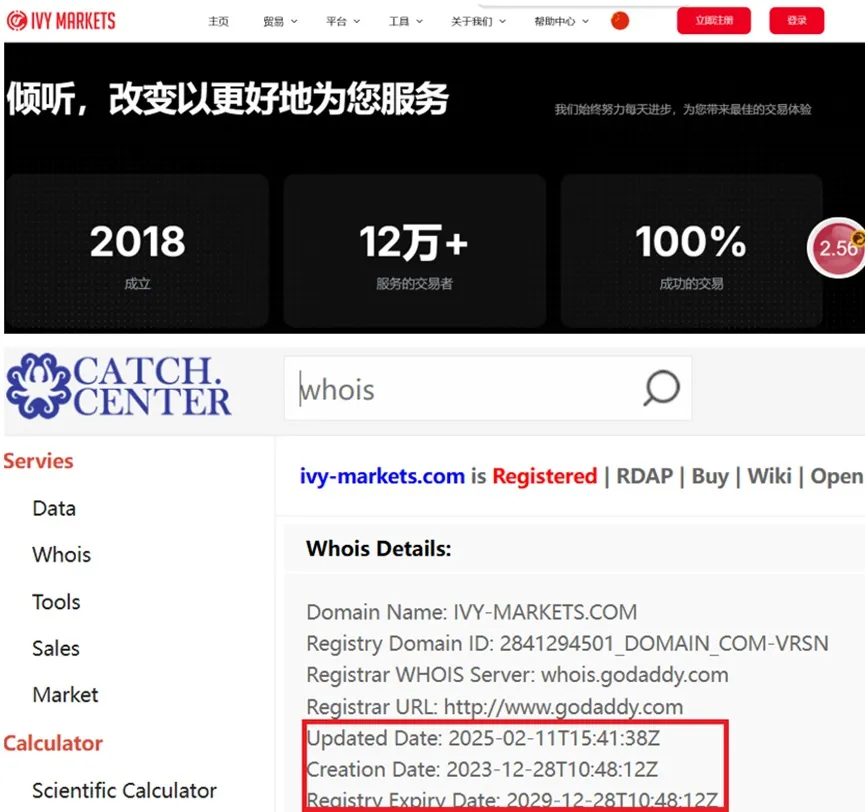Click the red 2.56 floating badge

click(837, 248)
